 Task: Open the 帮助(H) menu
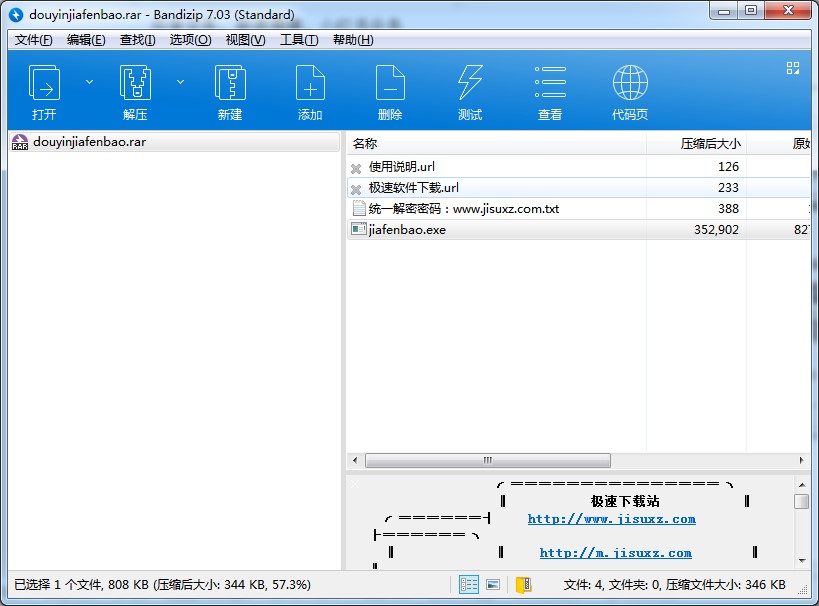353,40
